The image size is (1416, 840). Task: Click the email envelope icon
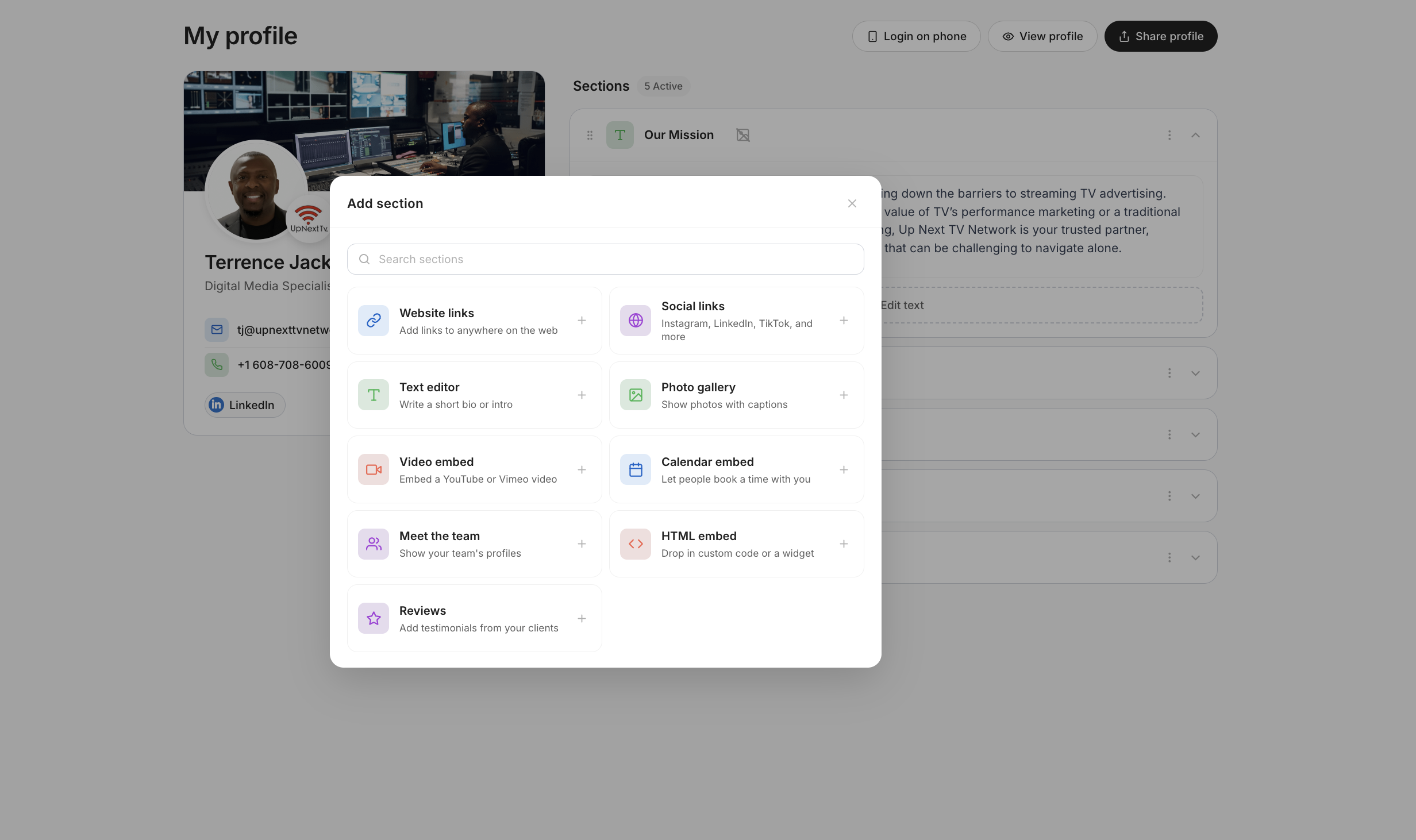(x=217, y=330)
